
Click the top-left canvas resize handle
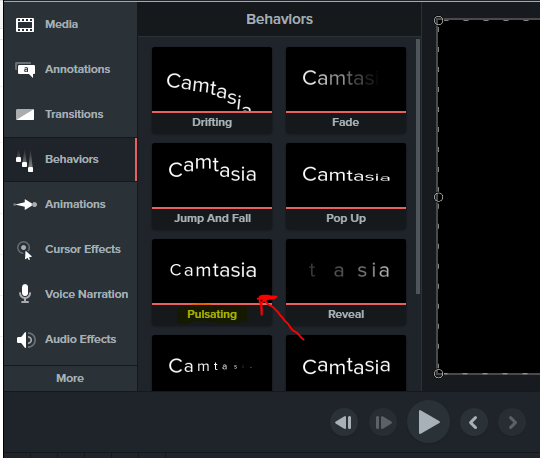coord(438,21)
